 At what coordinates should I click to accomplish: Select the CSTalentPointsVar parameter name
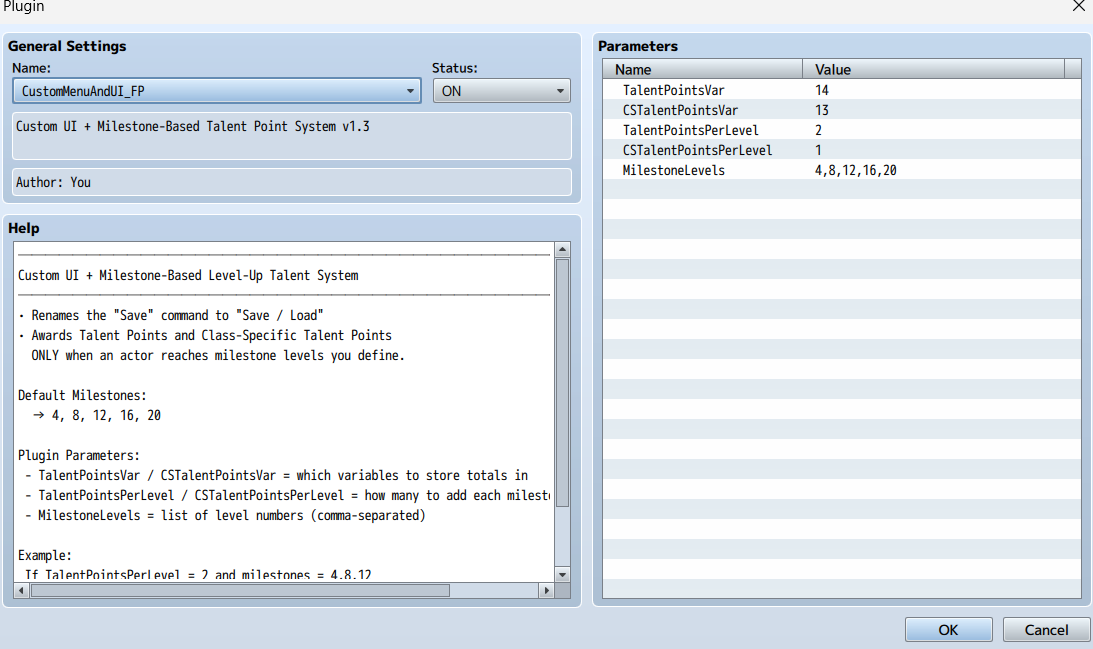pos(680,110)
